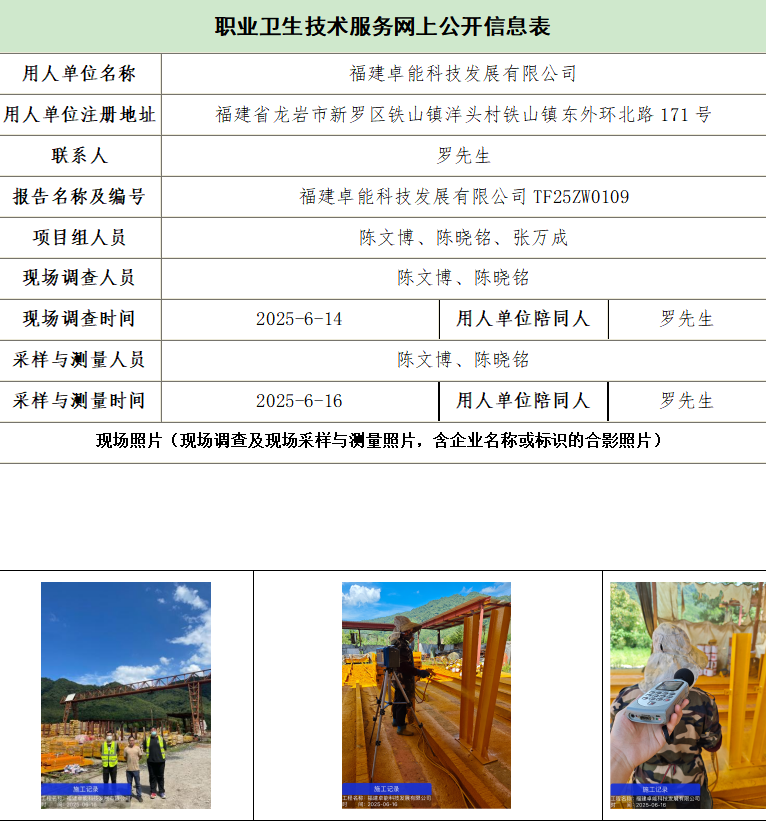Select team members 陈文博、陈晓铭、张万成

tap(463, 237)
